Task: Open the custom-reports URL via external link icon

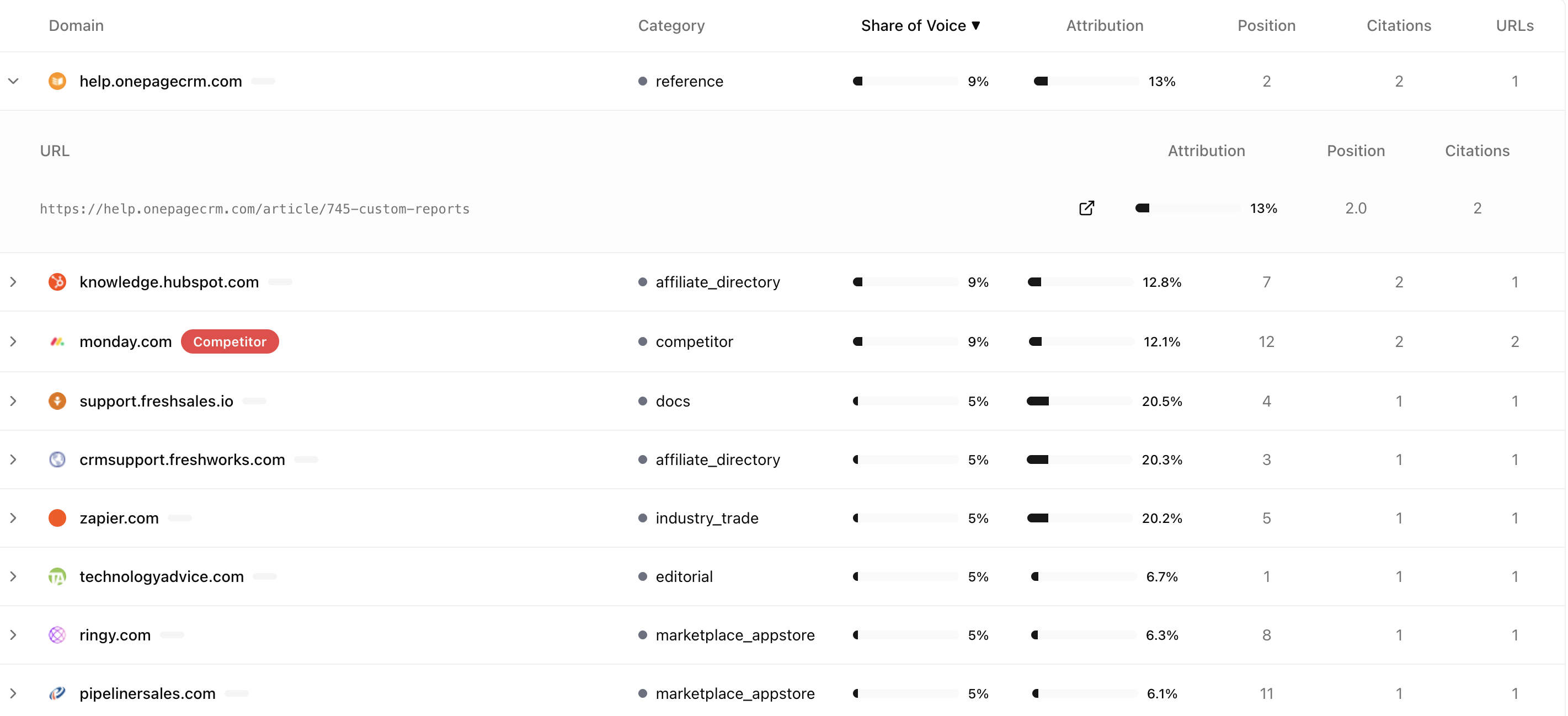Action: [x=1087, y=207]
